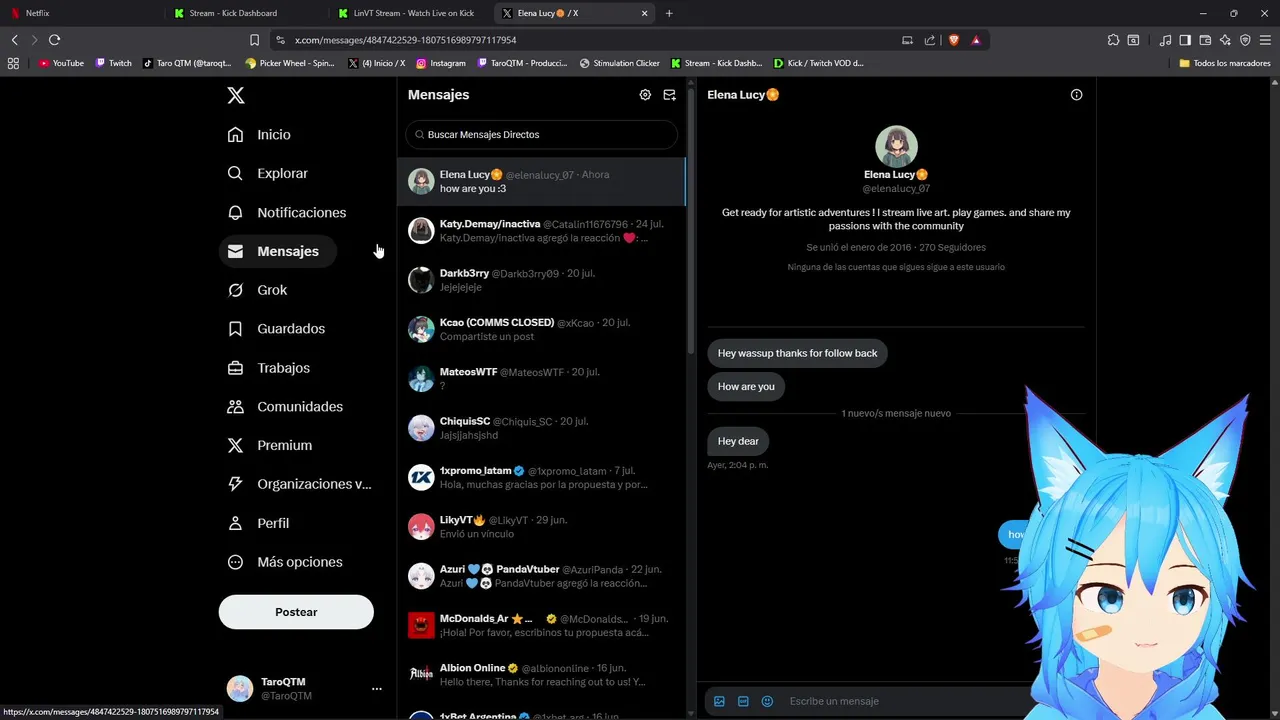This screenshot has height=720, width=1280.
Task: Switch to Netflix browser tab
Action: [x=82, y=13]
